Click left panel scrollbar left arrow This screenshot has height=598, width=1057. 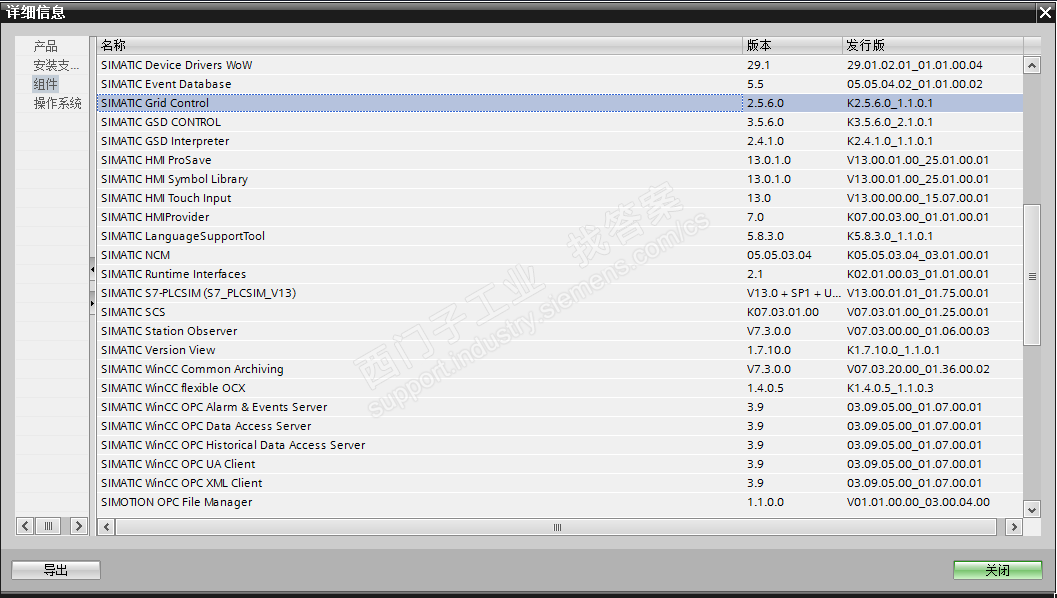pyautogui.click(x=25, y=526)
